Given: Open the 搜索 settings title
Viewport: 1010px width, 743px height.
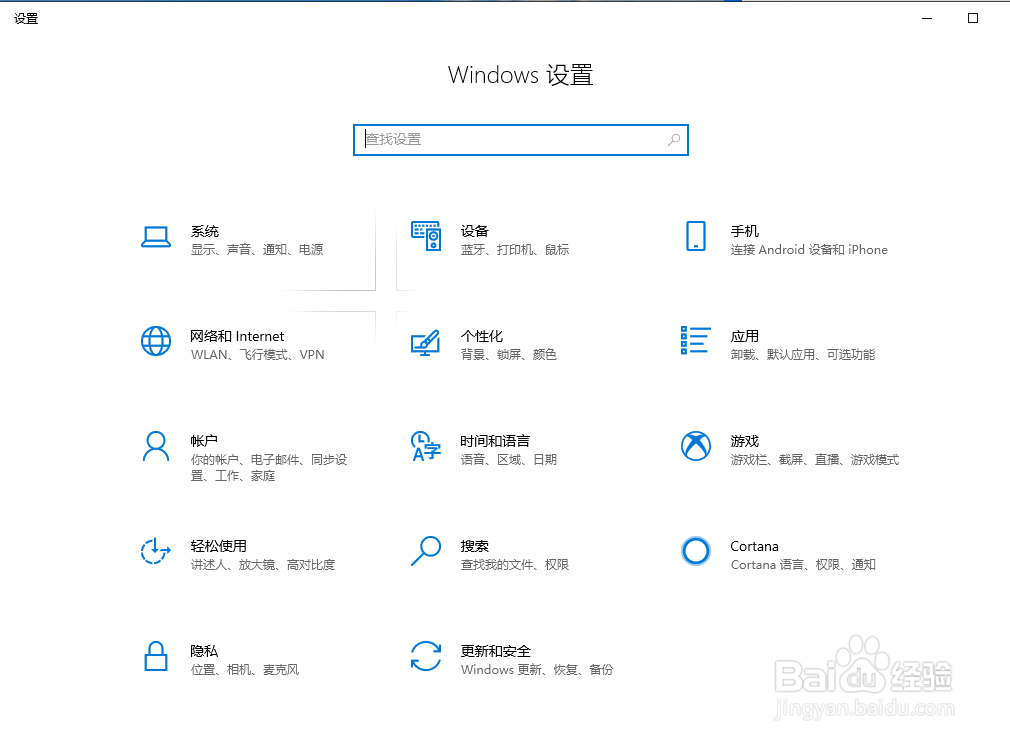Looking at the screenshot, I should pos(475,546).
